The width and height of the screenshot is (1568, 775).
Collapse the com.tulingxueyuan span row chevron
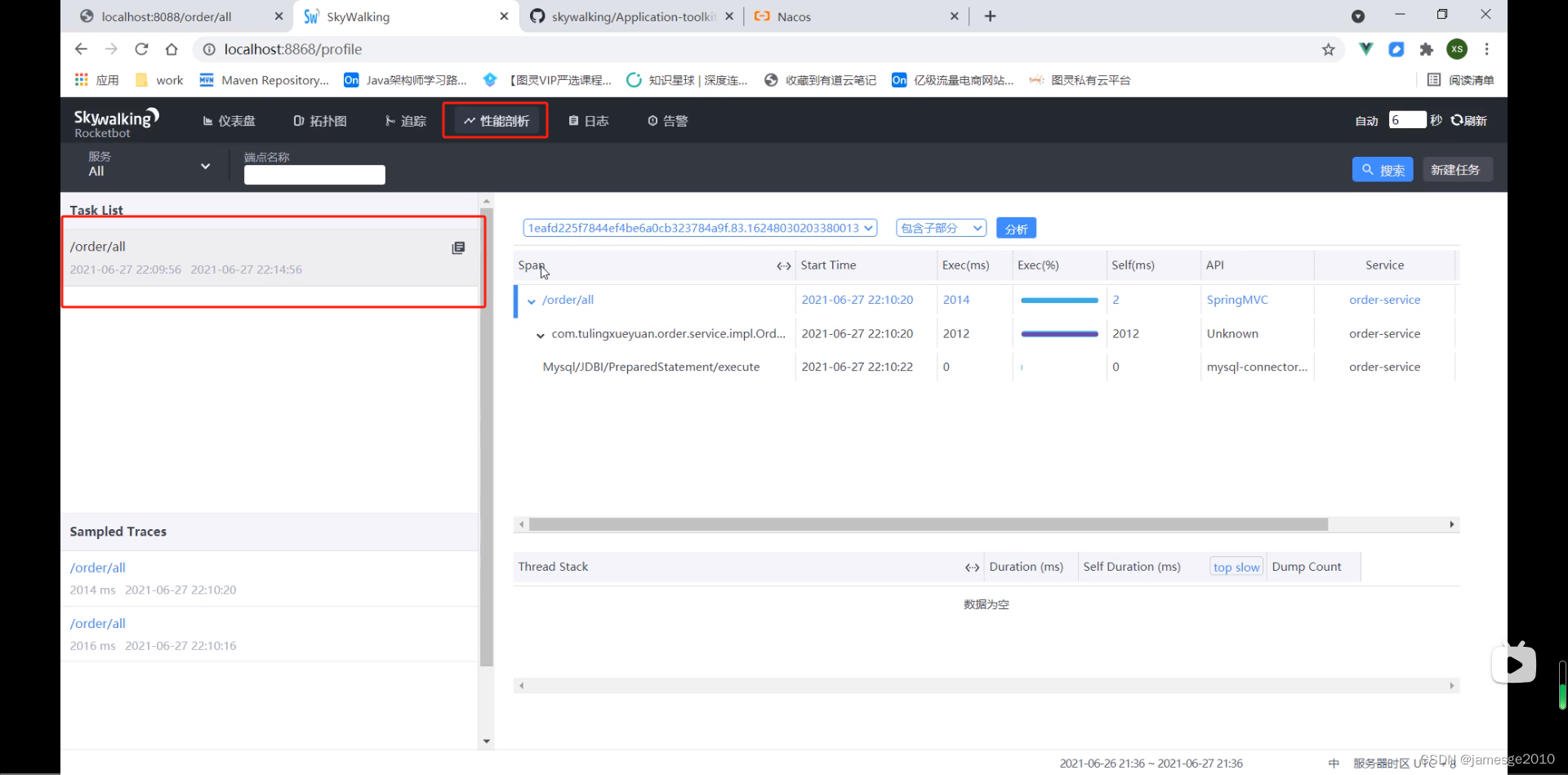(x=540, y=335)
